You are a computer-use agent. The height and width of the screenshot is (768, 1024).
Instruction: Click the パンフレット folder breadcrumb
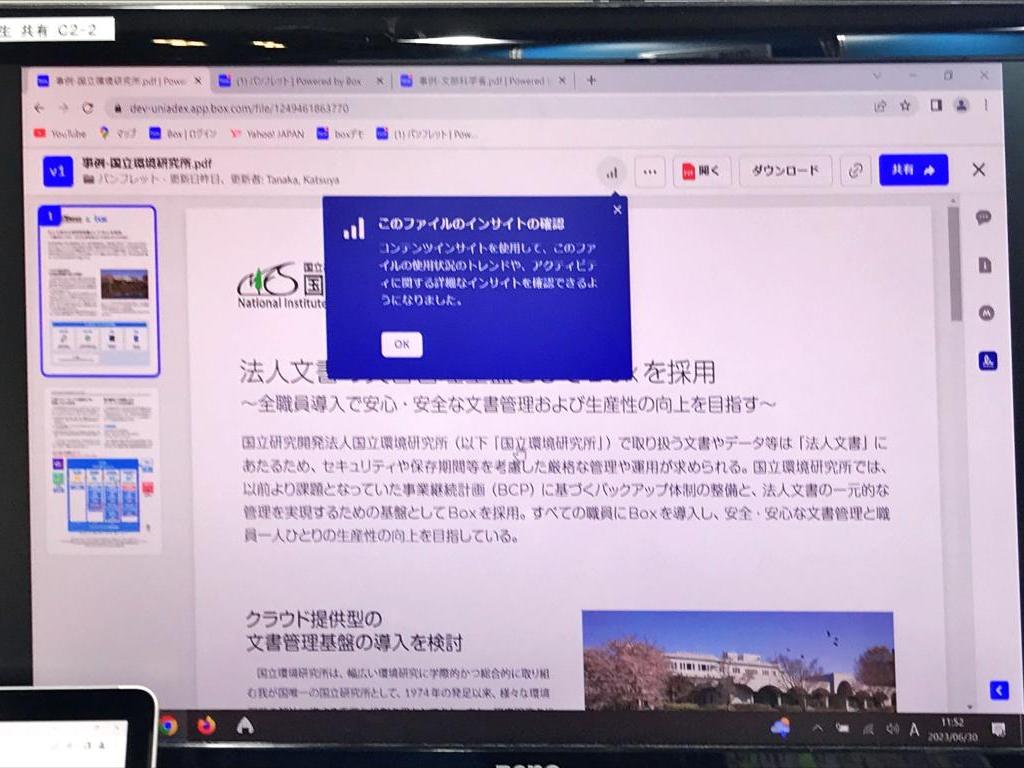tap(125, 179)
